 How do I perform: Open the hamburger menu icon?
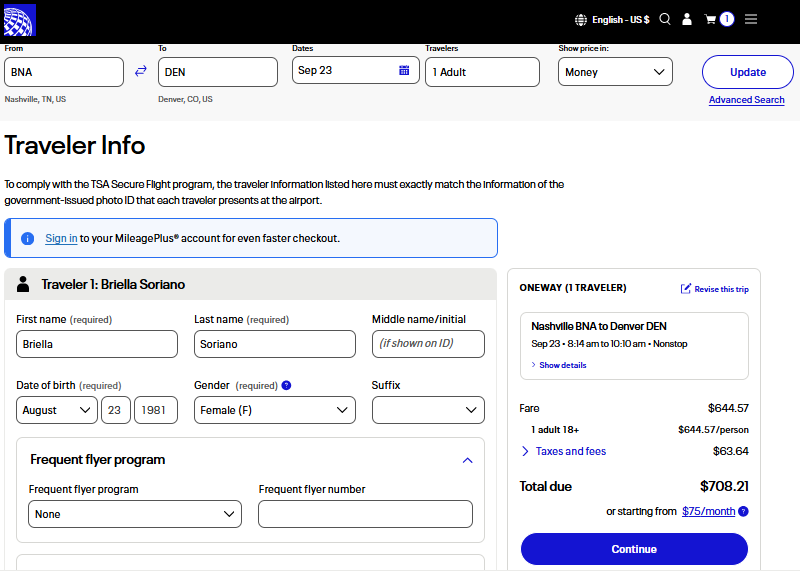coord(751,19)
